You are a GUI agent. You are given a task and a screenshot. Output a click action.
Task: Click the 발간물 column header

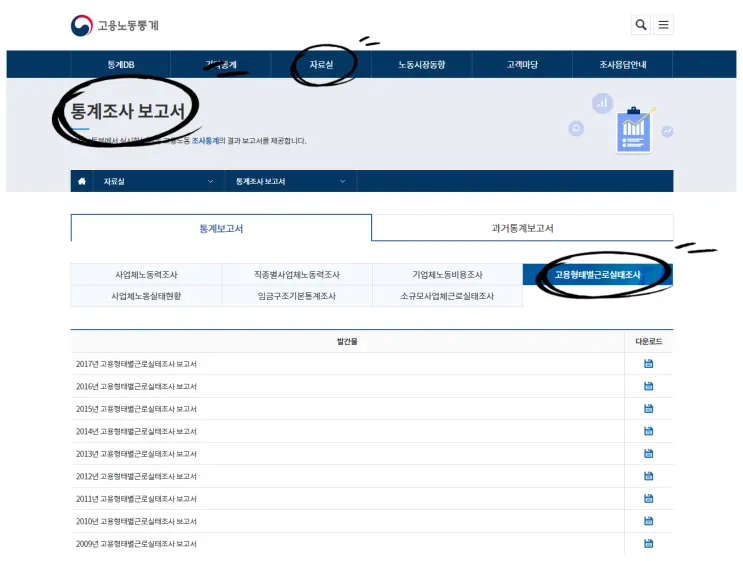click(347, 341)
